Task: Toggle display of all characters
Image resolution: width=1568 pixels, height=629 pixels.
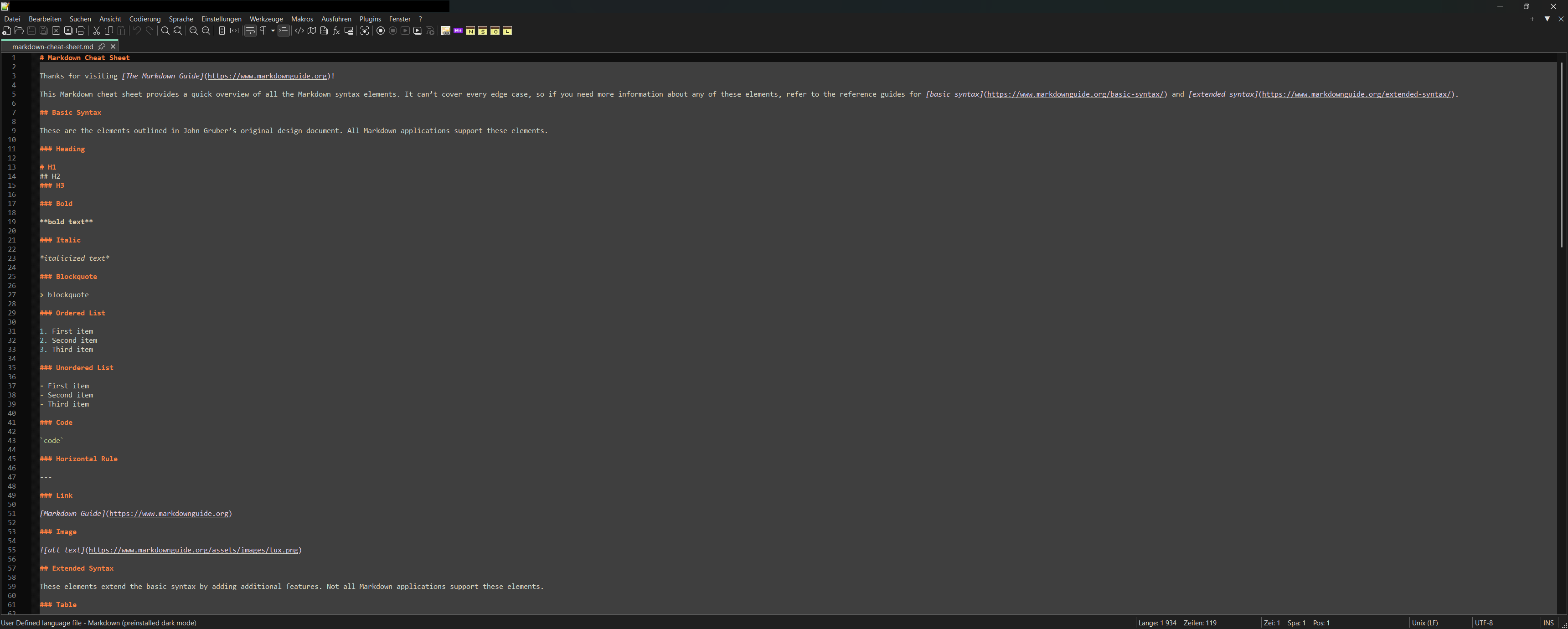Action: click(x=263, y=31)
